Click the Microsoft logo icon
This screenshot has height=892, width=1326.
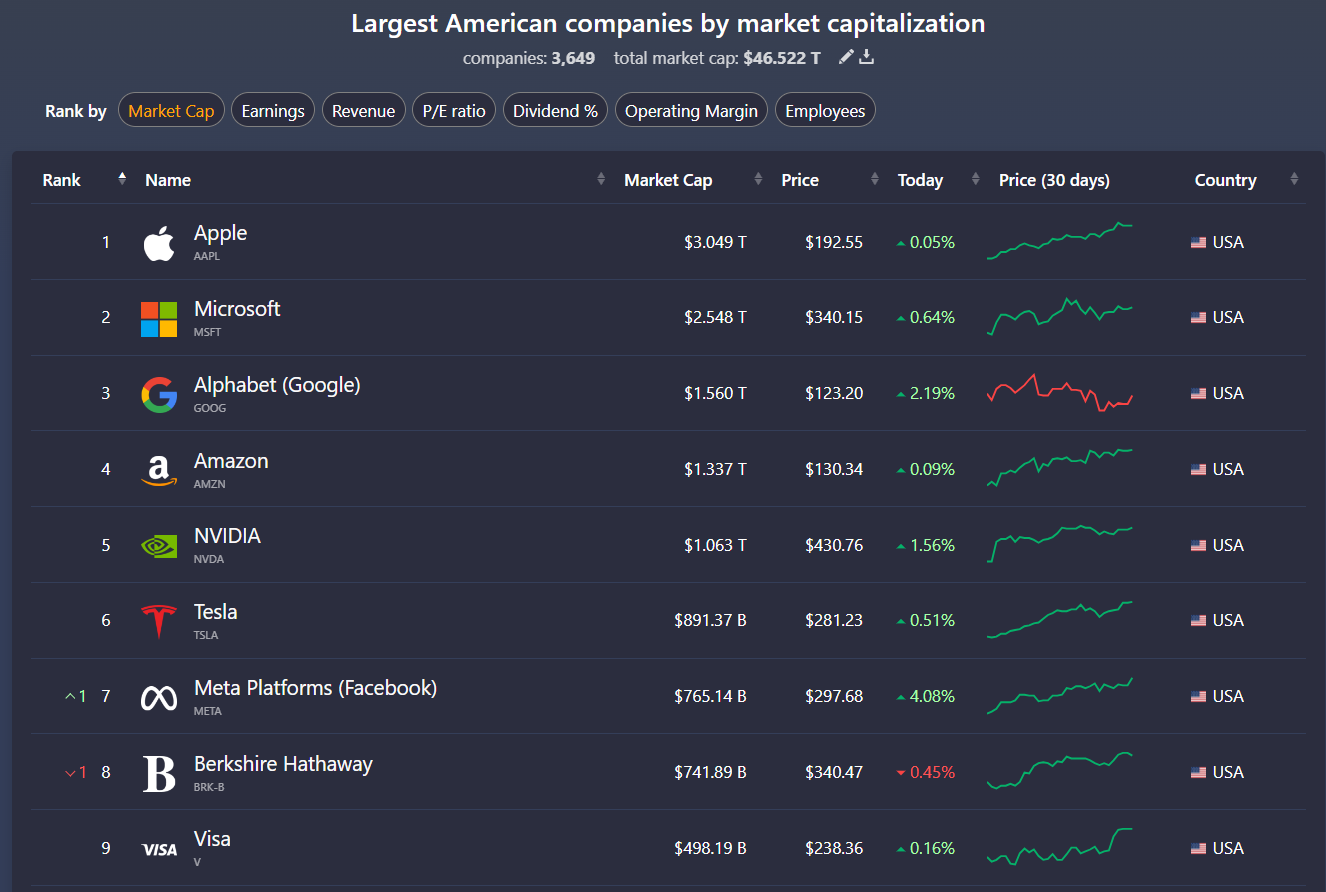tap(159, 319)
